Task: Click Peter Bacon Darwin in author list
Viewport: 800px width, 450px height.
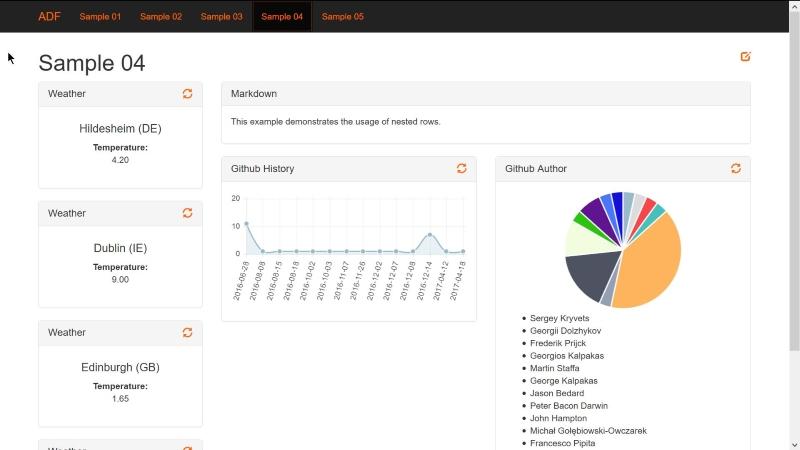Action: (569, 406)
